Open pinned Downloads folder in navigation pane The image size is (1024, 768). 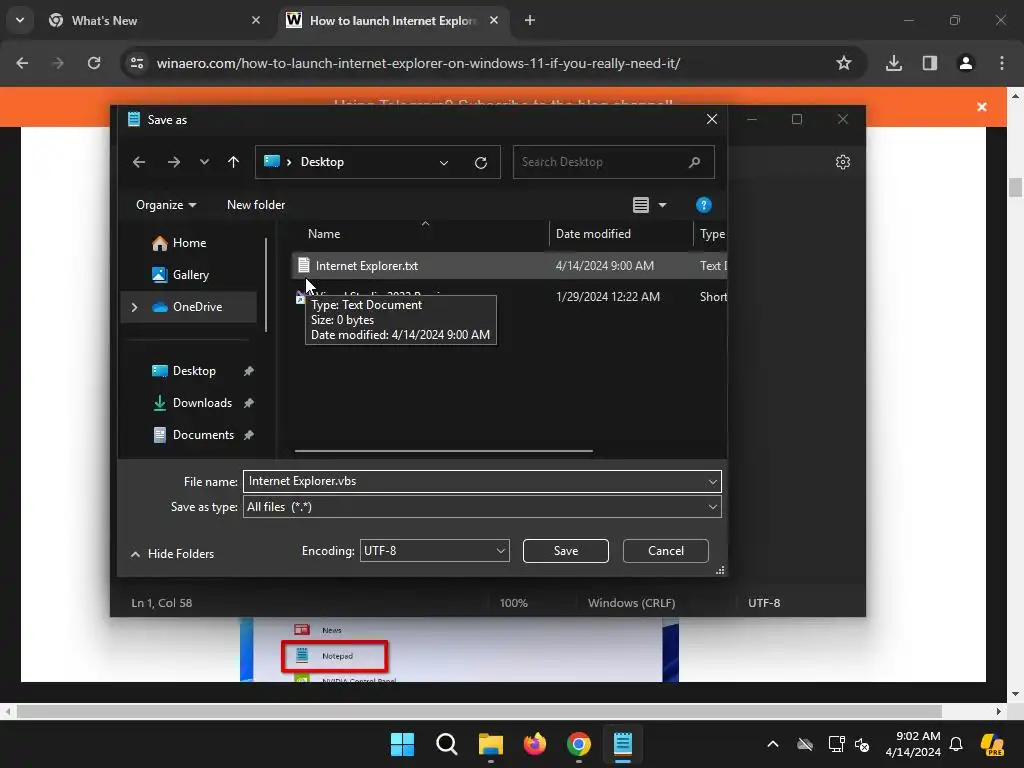pyautogui.click(x=202, y=403)
